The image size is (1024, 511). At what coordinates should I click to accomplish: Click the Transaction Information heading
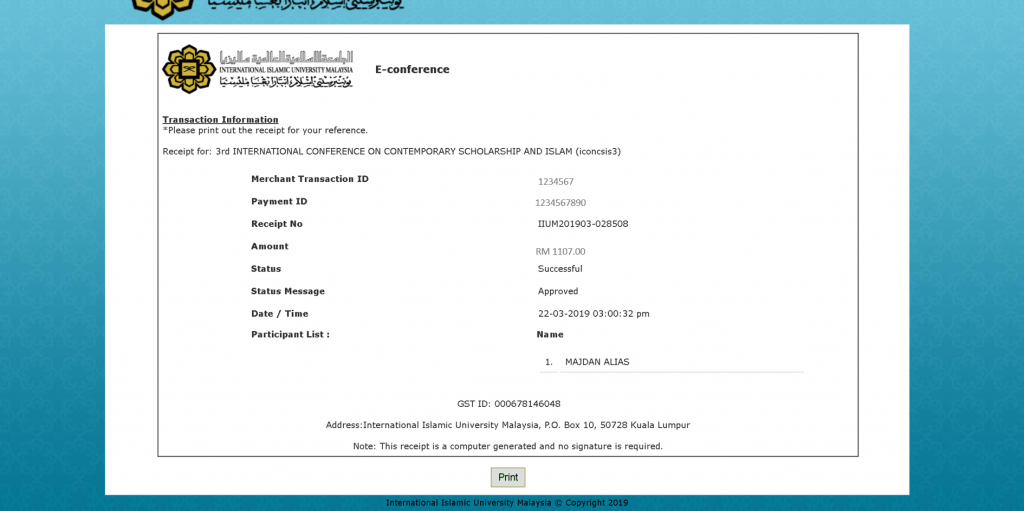(x=221, y=120)
